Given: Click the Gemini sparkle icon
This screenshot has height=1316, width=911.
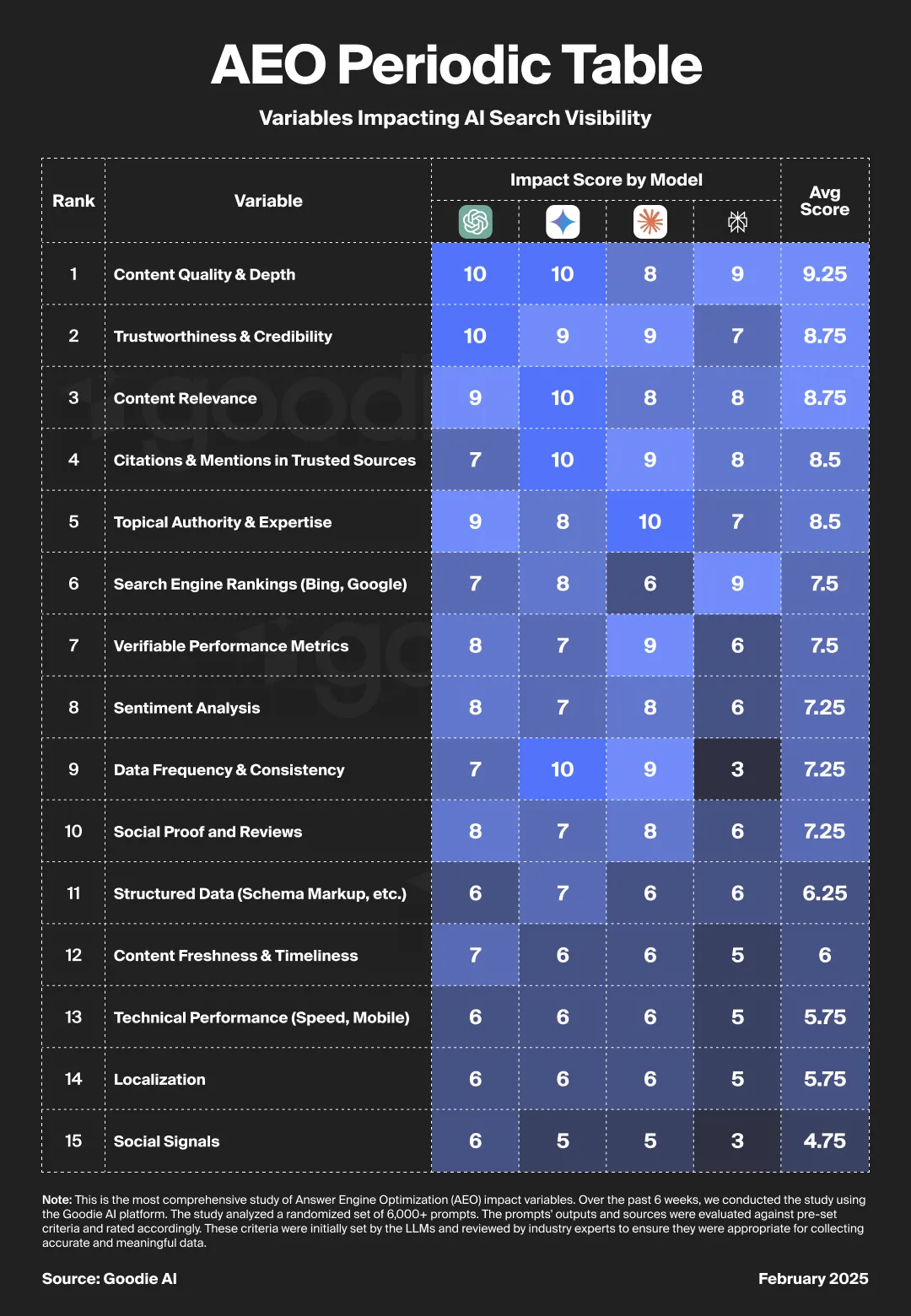Looking at the screenshot, I should tap(563, 222).
